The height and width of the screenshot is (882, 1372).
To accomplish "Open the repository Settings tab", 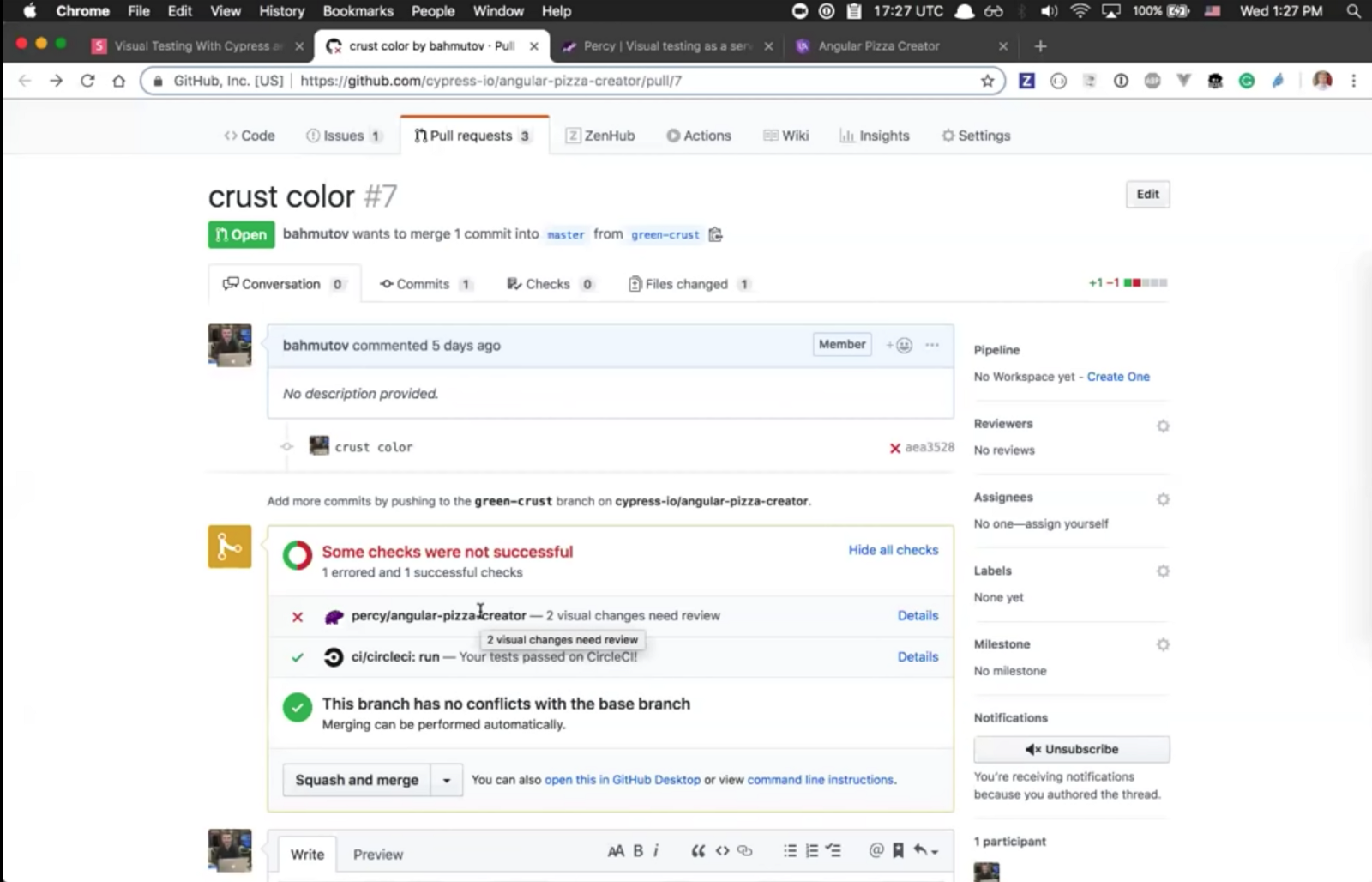I will coord(976,136).
